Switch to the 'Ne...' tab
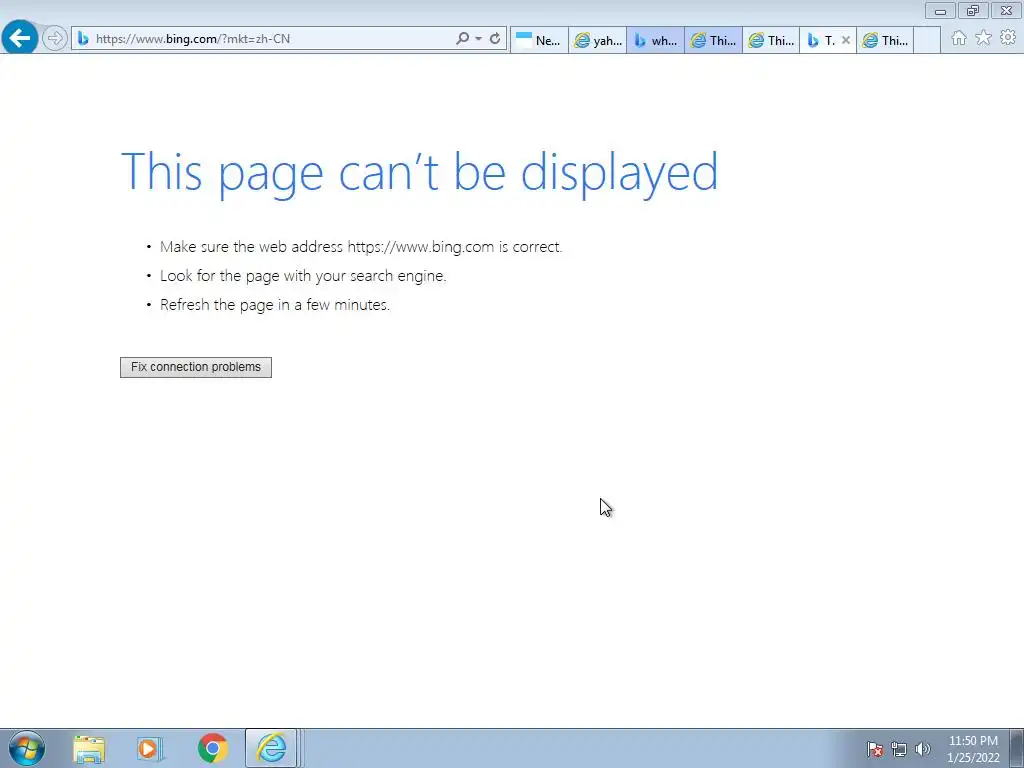The height and width of the screenshot is (768, 1024). coord(539,40)
